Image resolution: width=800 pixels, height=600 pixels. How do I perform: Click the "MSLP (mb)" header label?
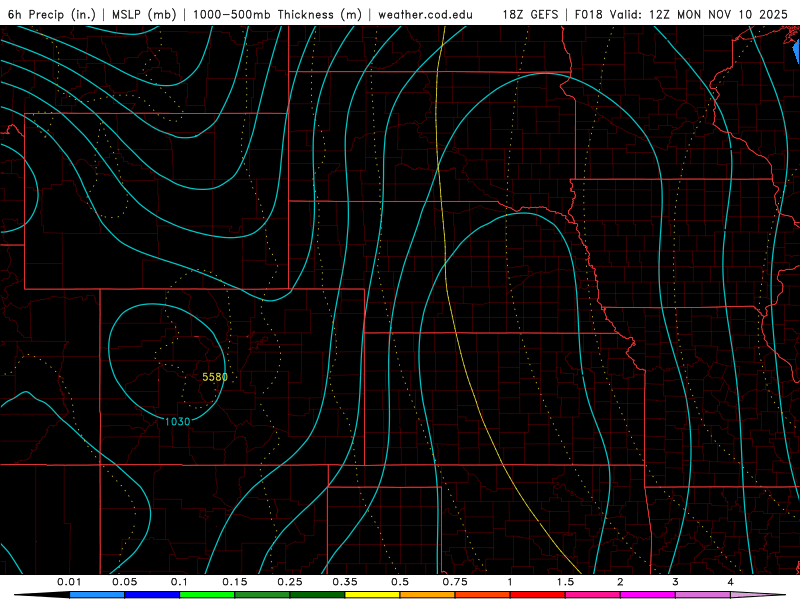144,15
